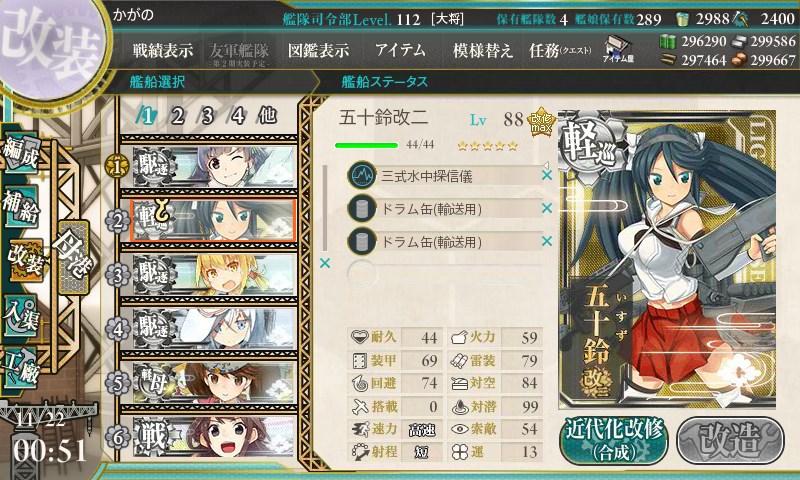Remove the second ドラム缶 equipment with X
800x480 pixels.
click(547, 241)
